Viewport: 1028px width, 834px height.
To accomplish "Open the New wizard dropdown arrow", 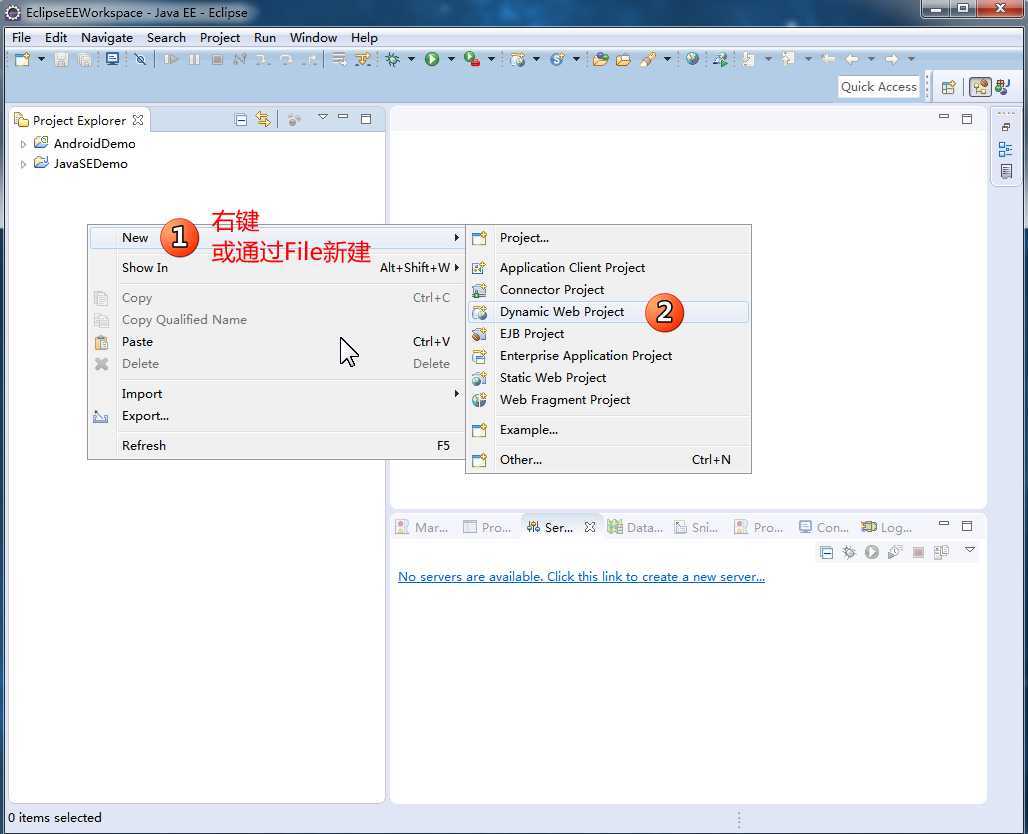I will pos(41,59).
